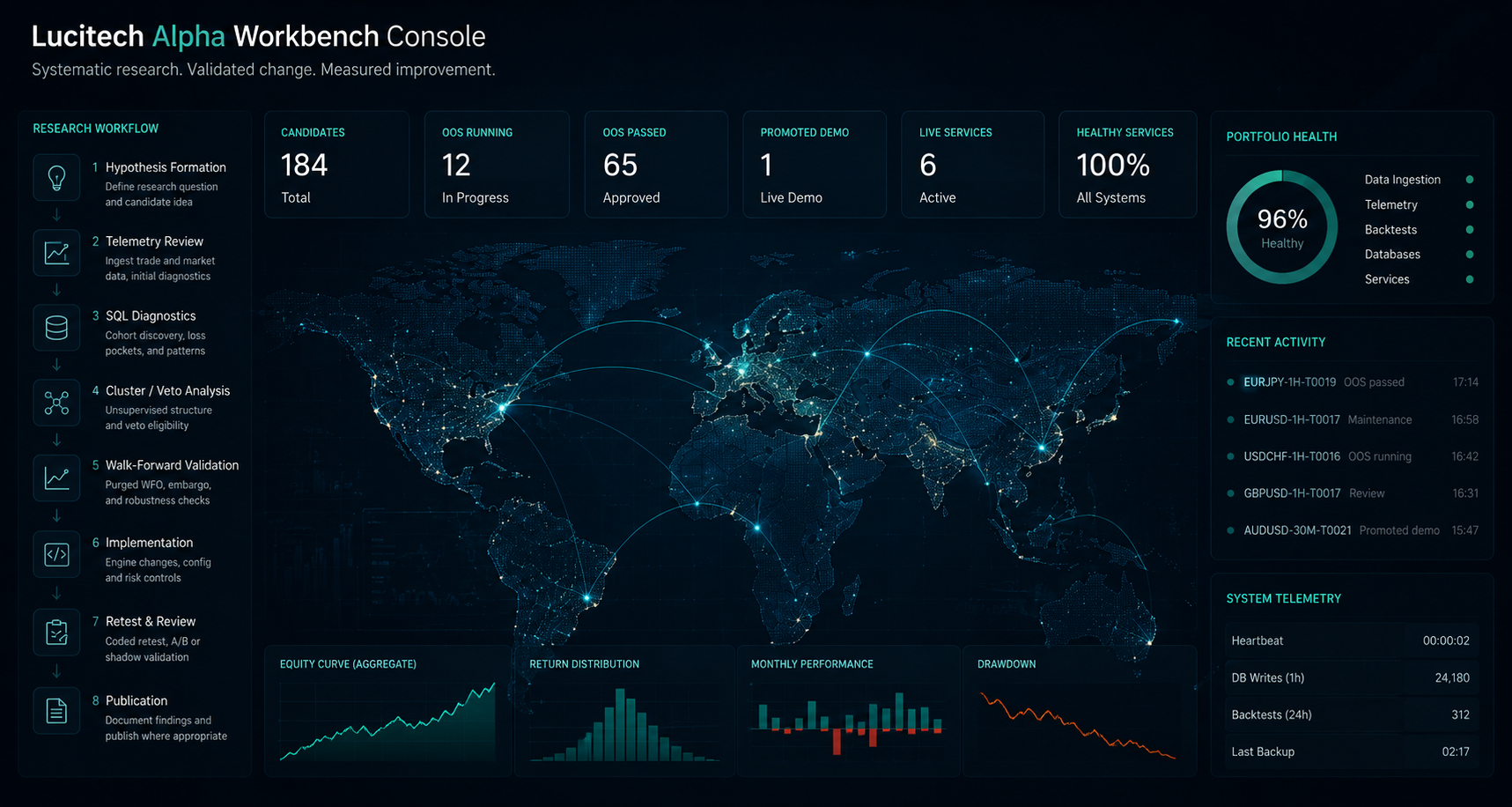Click the Walk-Forward Validation step title

coord(172,465)
